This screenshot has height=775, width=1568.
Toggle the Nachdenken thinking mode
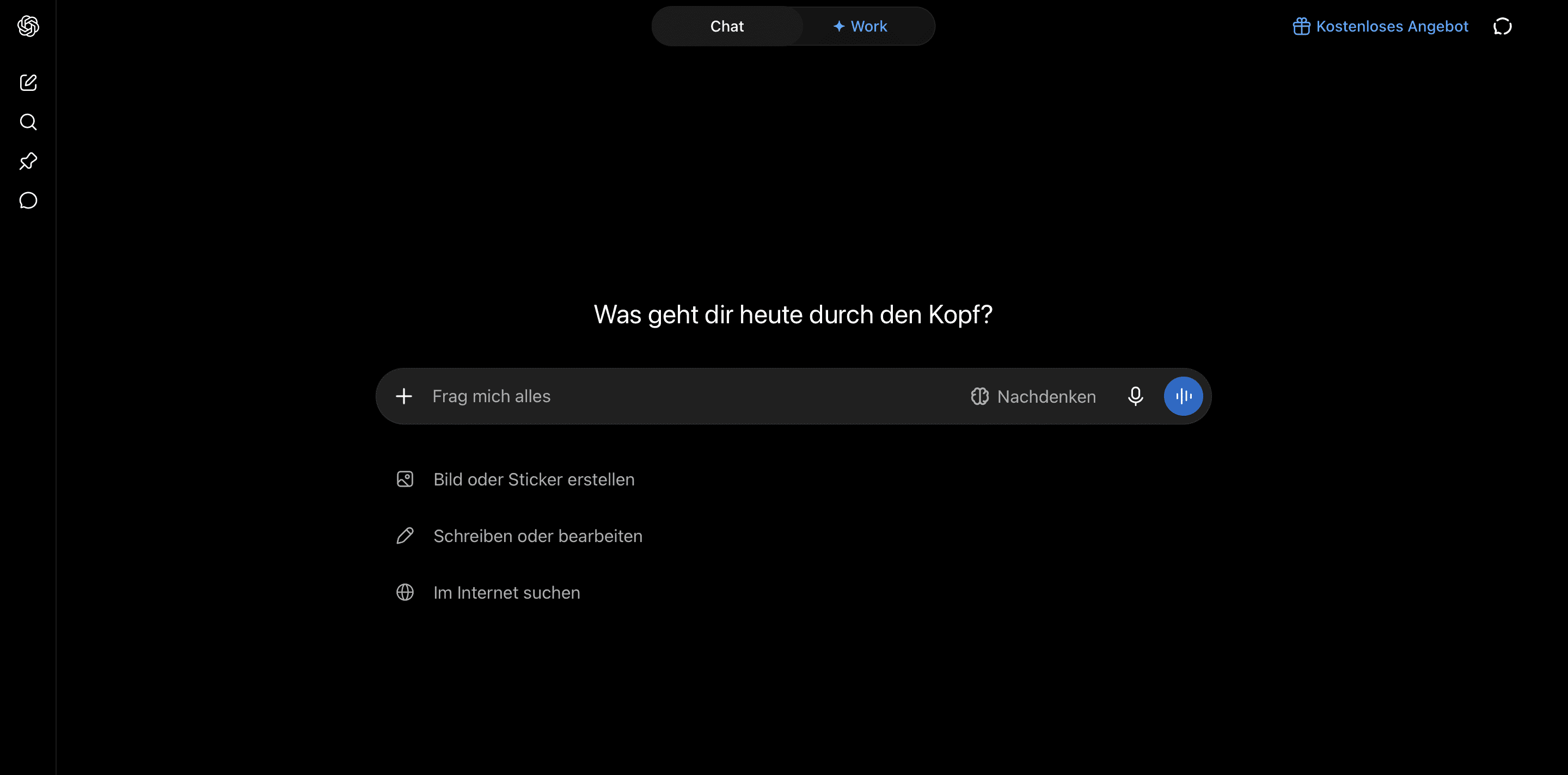tap(1033, 397)
